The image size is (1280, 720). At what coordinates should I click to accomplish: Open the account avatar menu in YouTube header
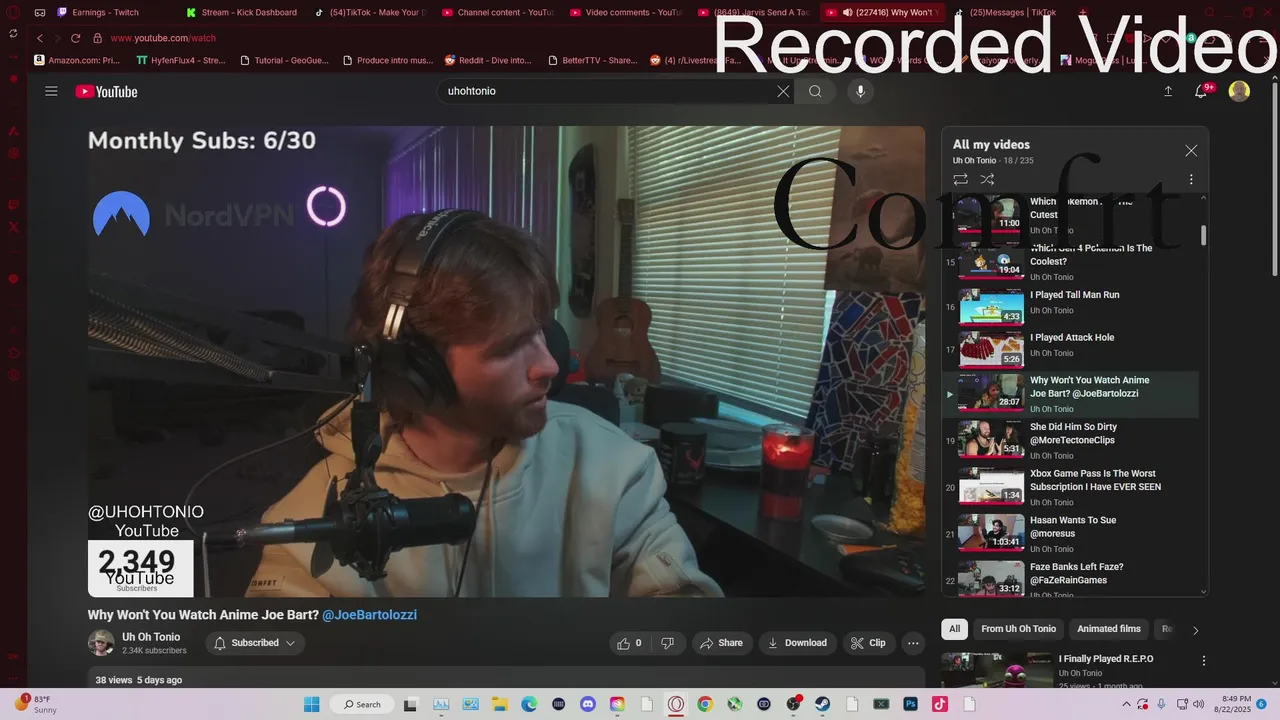[1239, 91]
